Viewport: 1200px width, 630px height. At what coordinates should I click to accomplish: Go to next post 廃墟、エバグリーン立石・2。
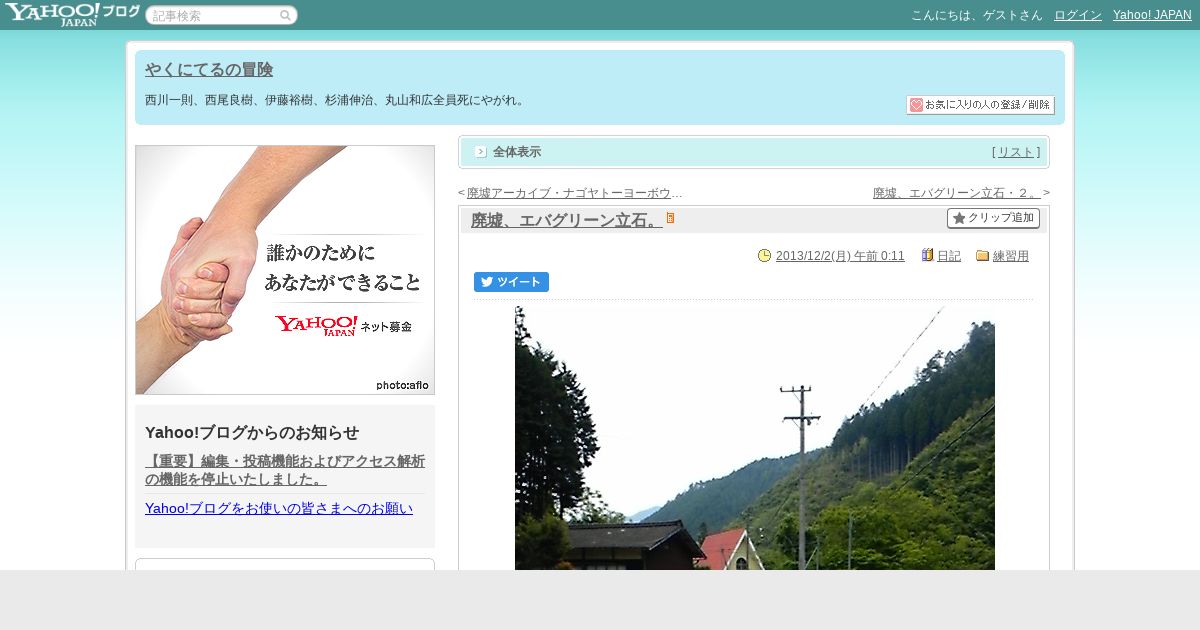(957, 193)
